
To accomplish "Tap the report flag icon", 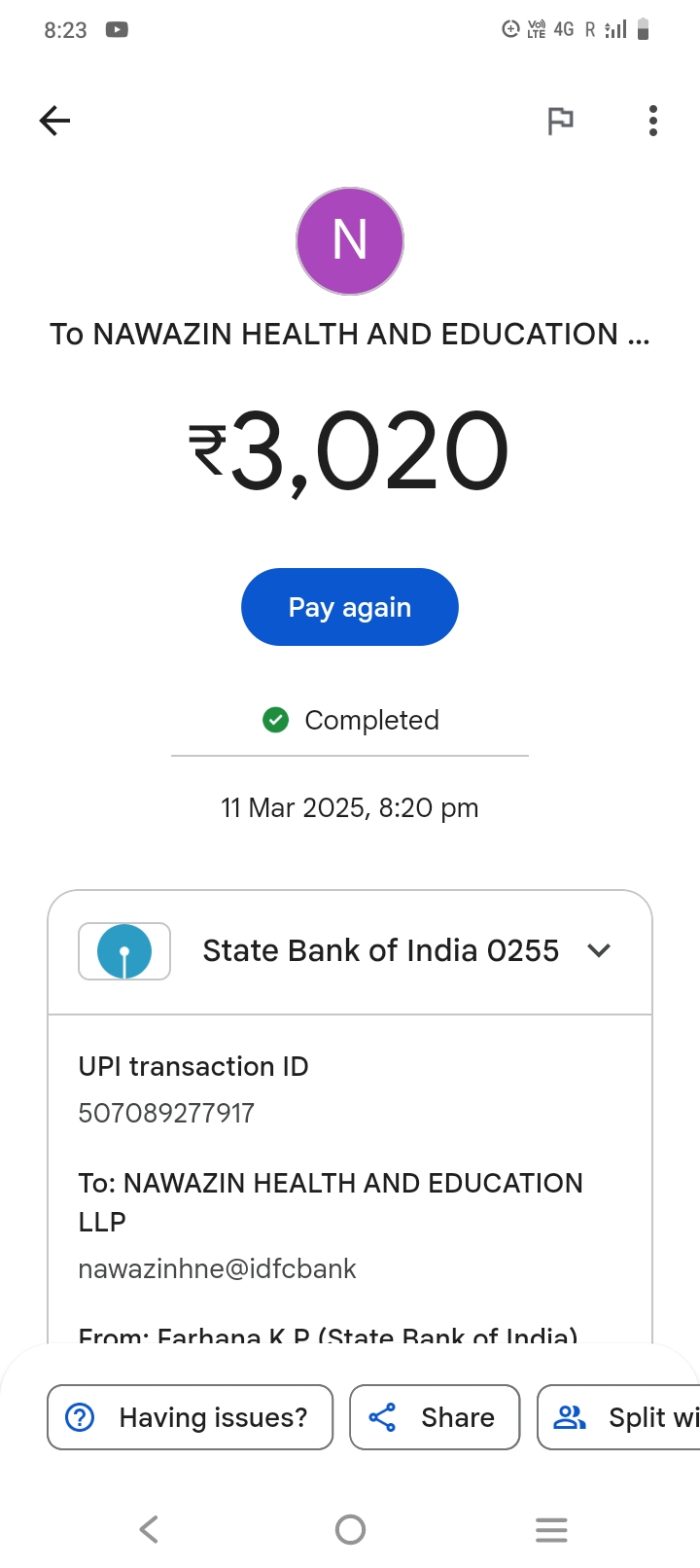I will [x=560, y=121].
